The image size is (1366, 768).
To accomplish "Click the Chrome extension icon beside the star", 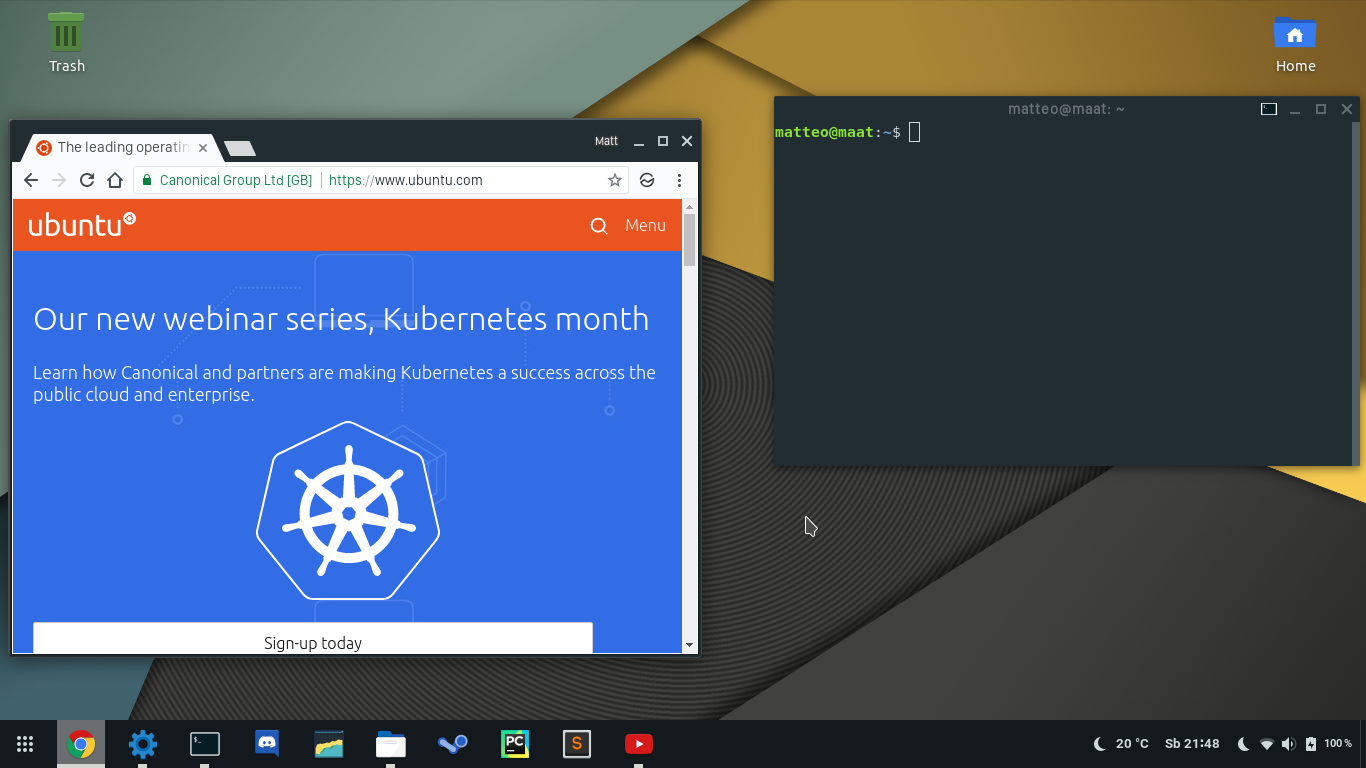I will (x=647, y=180).
